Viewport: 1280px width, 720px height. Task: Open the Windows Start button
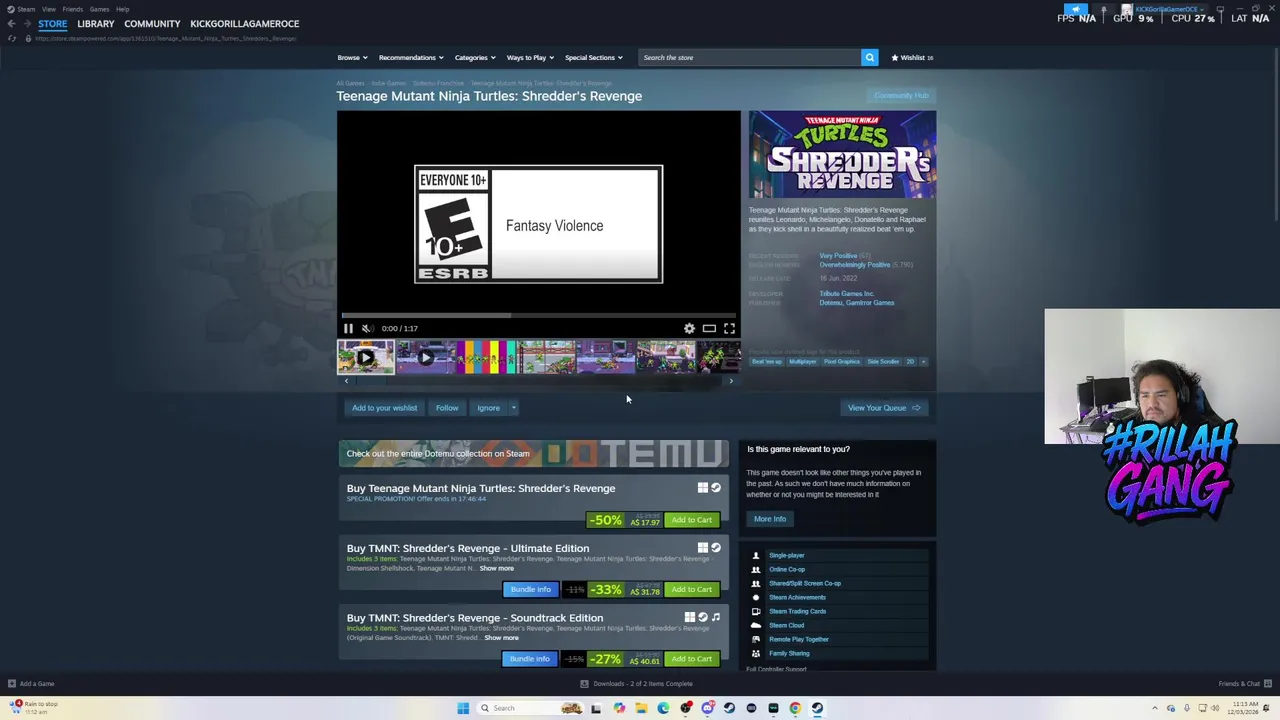tap(463, 708)
